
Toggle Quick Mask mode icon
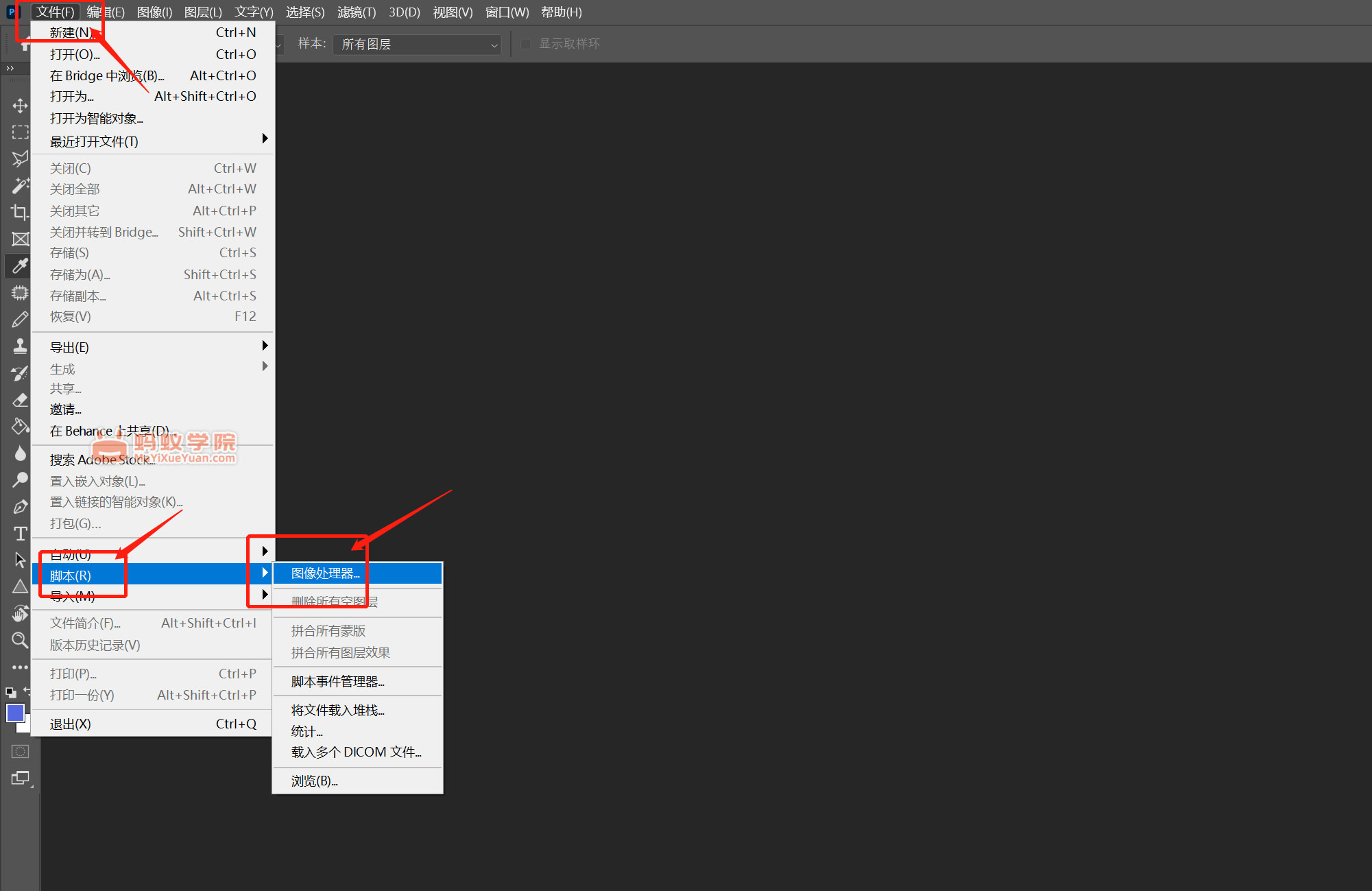coord(20,752)
